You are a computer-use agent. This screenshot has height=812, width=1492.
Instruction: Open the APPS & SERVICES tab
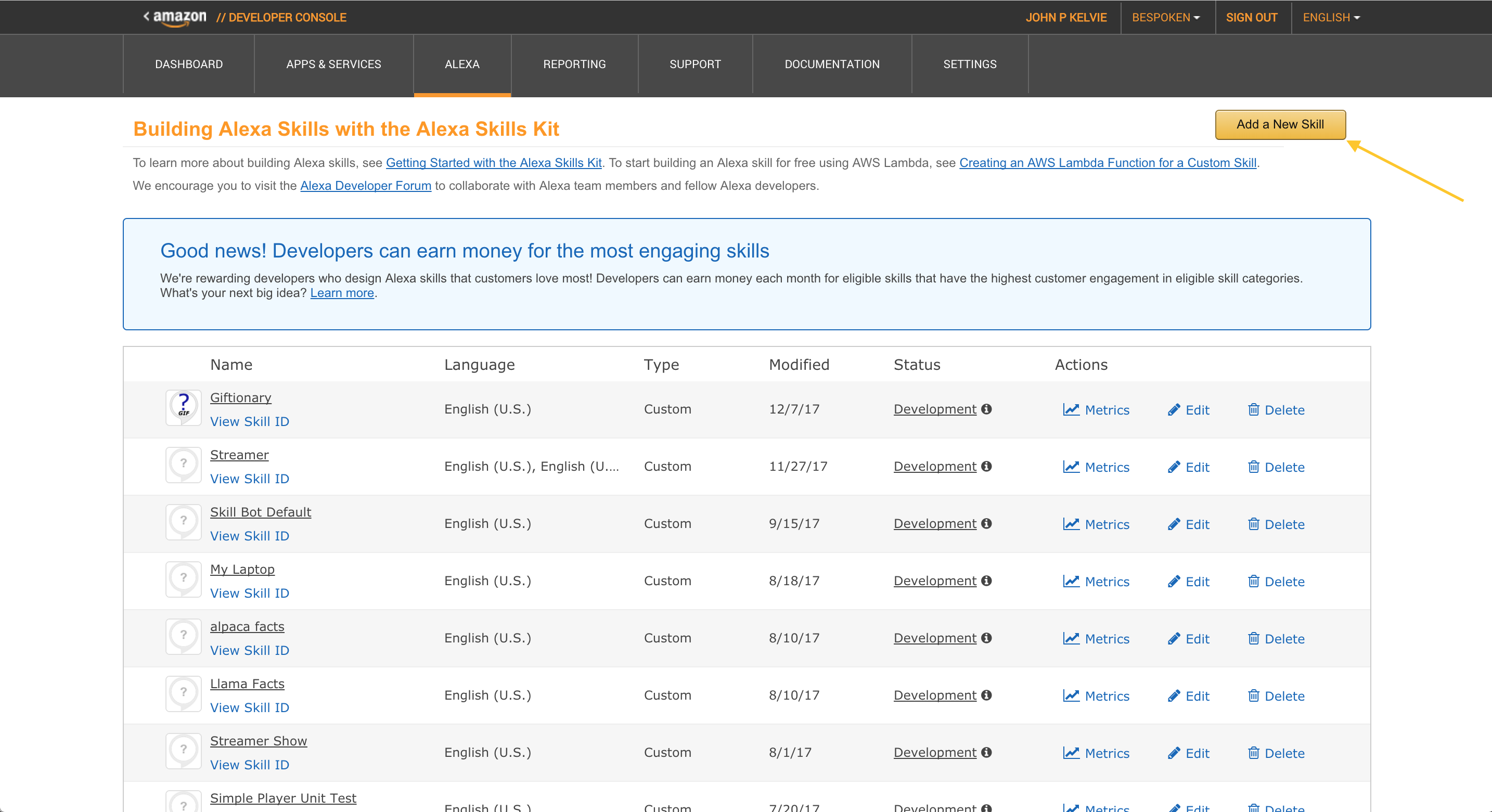tap(333, 65)
